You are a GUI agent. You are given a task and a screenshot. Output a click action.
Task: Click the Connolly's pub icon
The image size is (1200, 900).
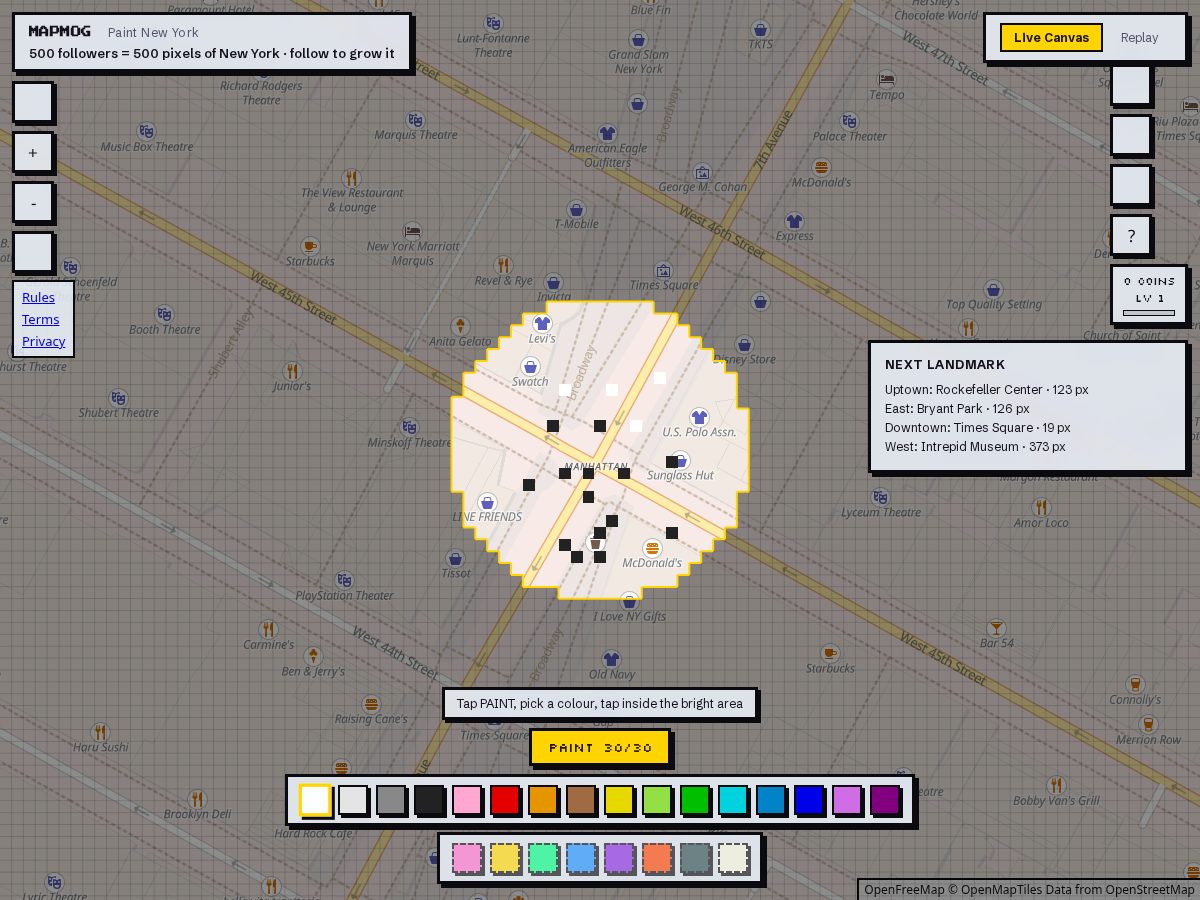pos(1135,684)
